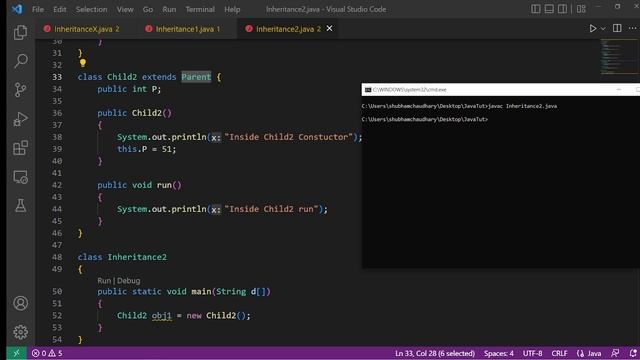Click the Ln 33, Col 28 status entry
The height and width of the screenshot is (360, 640).
coord(435,353)
